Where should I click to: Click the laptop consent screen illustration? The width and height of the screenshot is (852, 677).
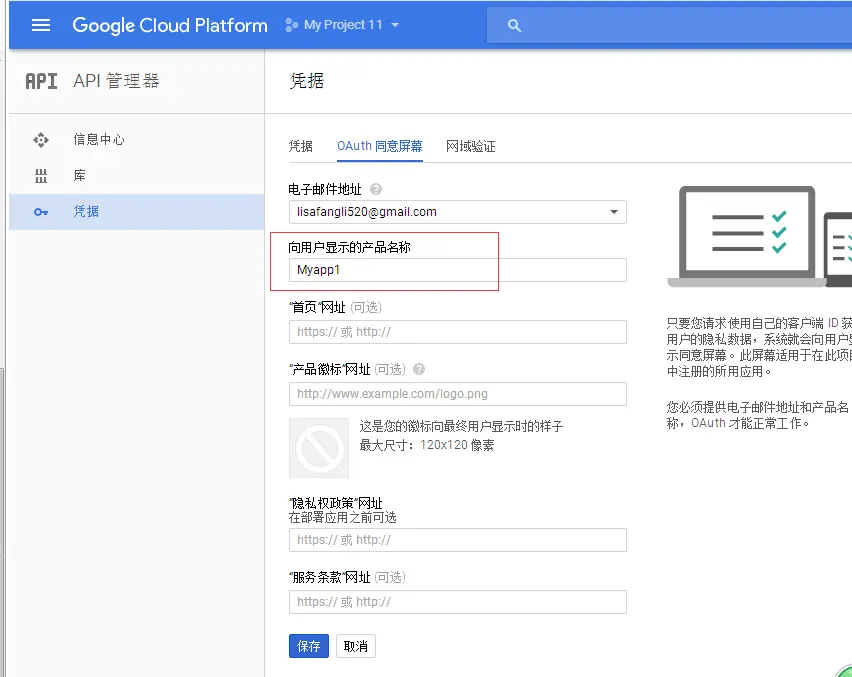pos(759,236)
